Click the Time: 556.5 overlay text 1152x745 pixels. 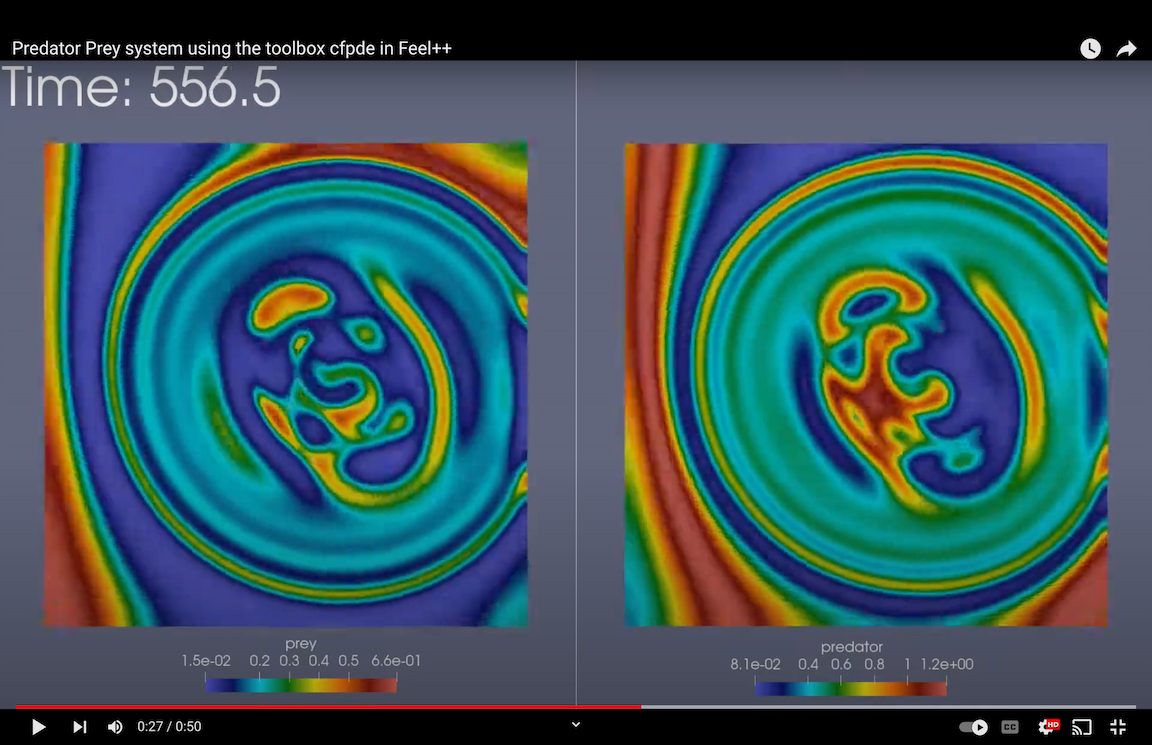pyautogui.click(x=142, y=88)
